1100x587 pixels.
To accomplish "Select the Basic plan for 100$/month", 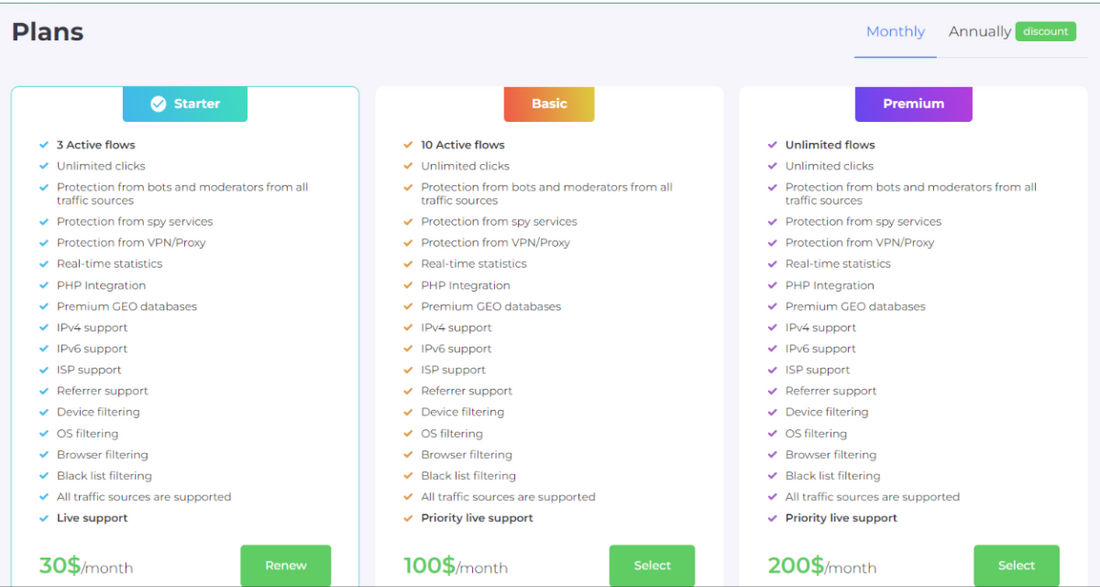I will click(x=652, y=566).
